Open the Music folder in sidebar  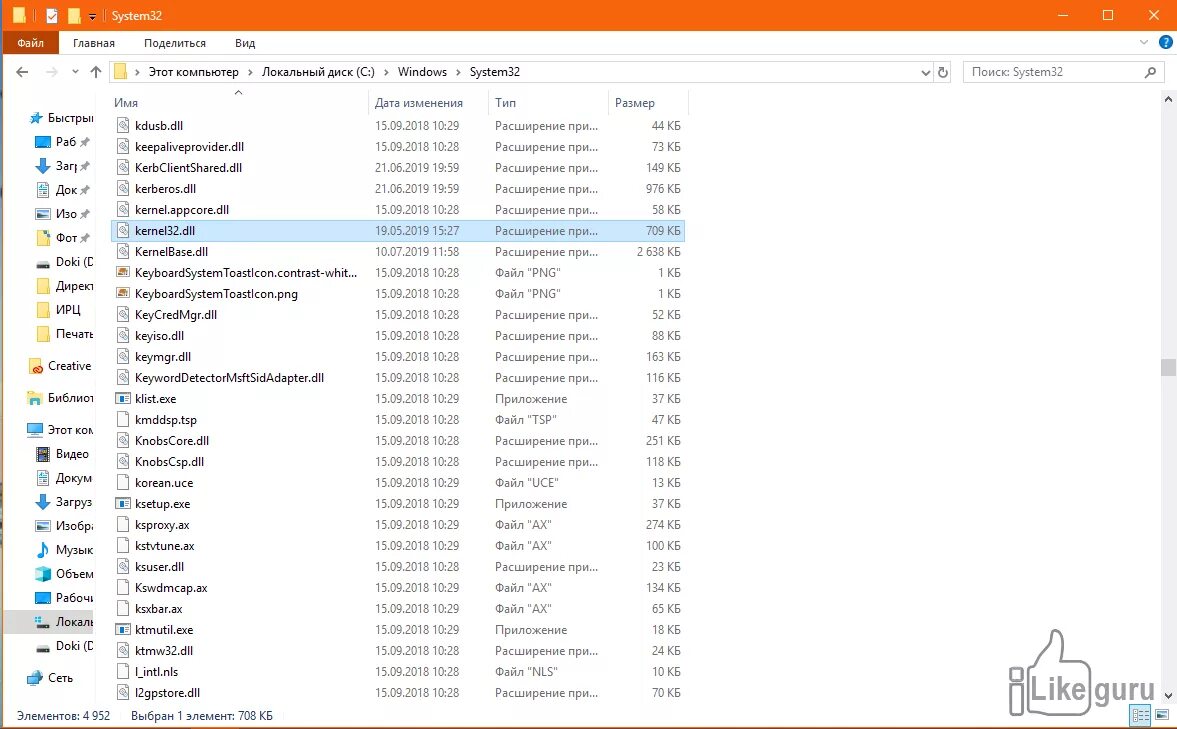pos(64,550)
